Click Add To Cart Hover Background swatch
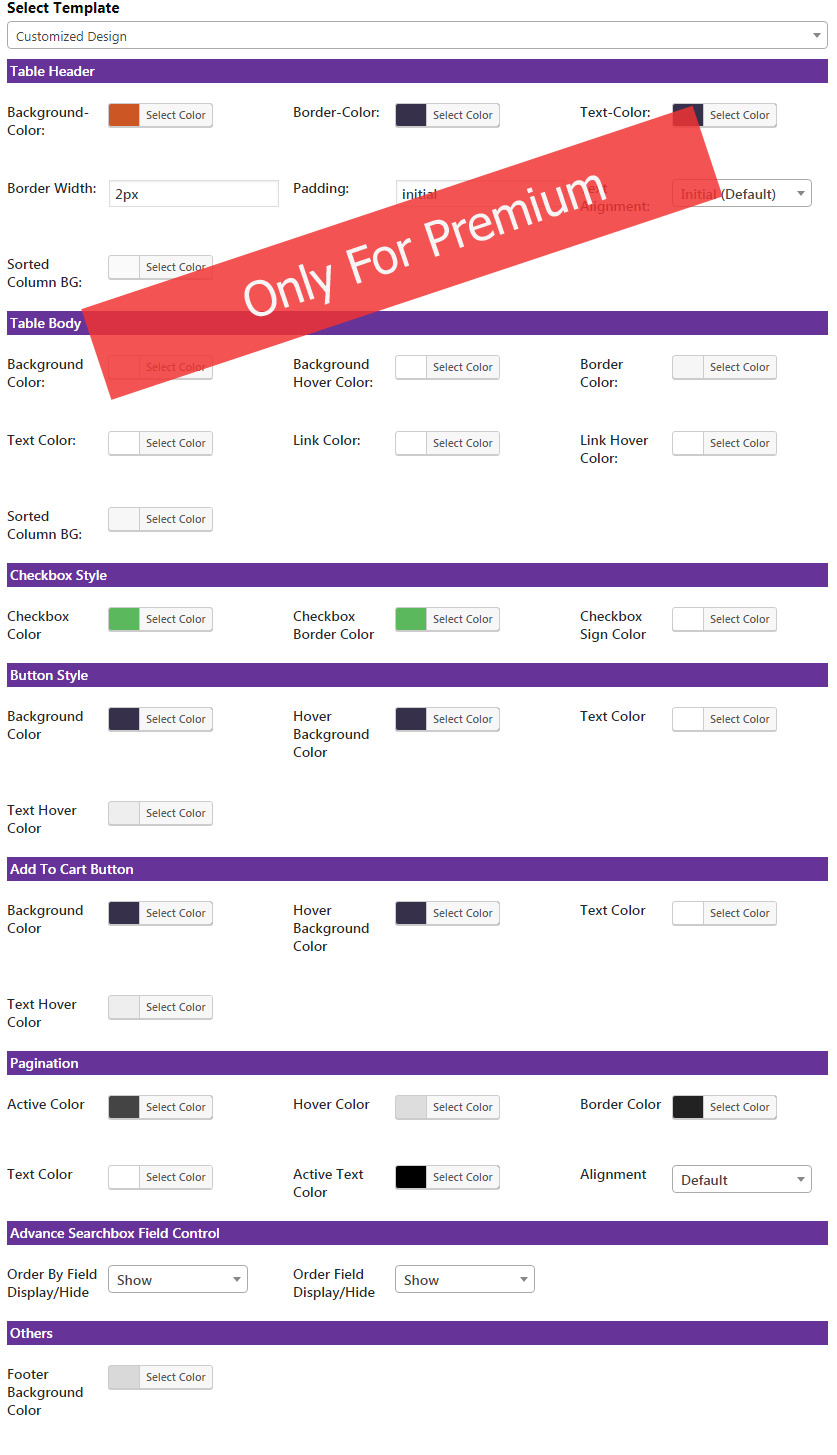The width and height of the screenshot is (837, 1455). 411,913
